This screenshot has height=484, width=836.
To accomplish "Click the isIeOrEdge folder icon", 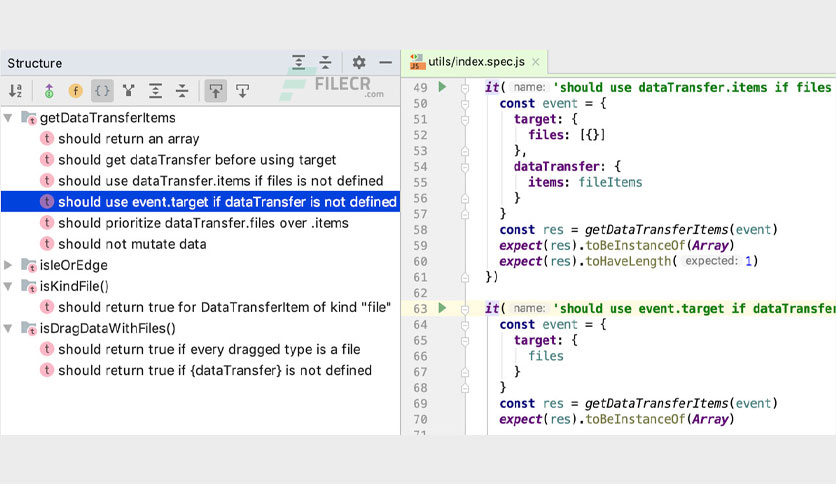I will tap(29, 265).
